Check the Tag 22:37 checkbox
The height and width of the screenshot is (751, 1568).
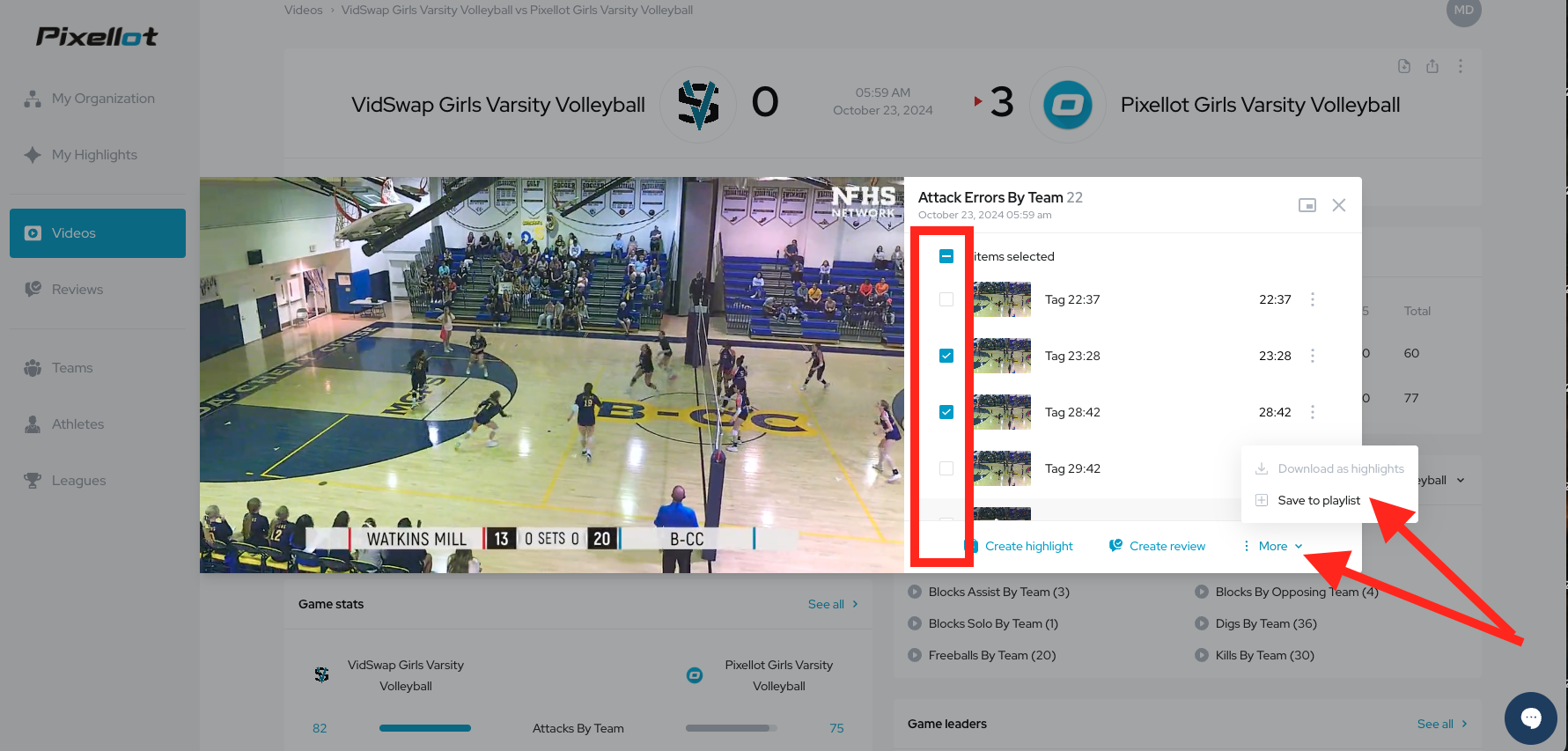pos(946,299)
